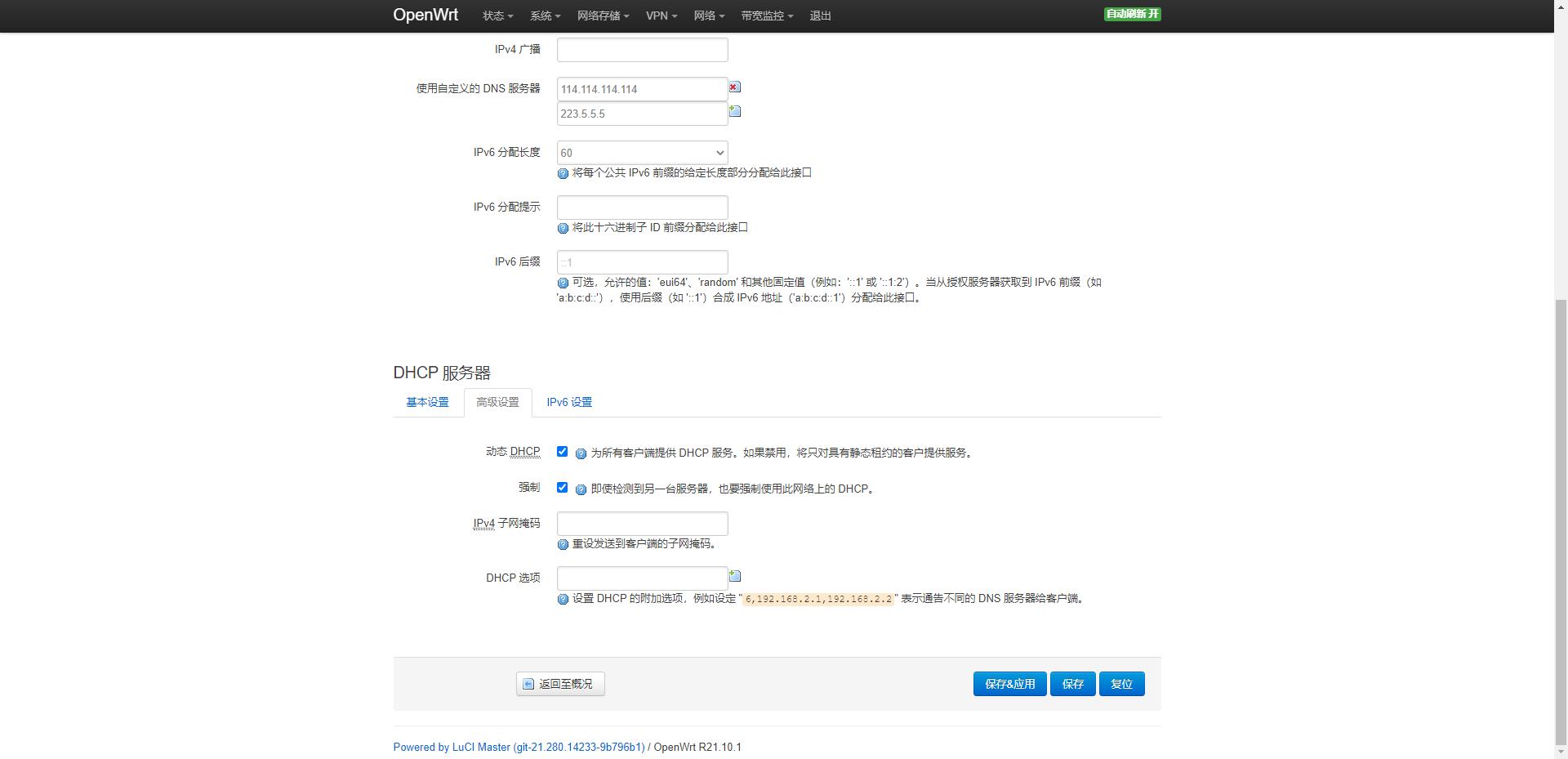Switch to the 基本设置 tab

pos(428,402)
